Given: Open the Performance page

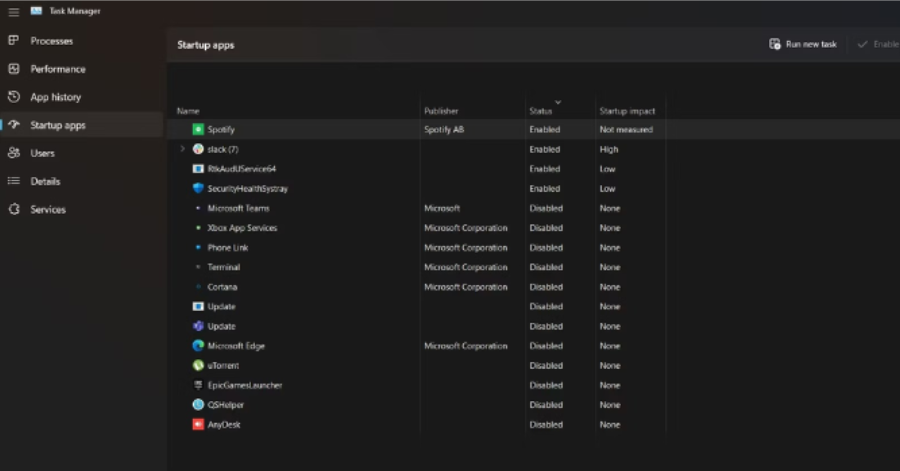Looking at the screenshot, I should (82, 69).
